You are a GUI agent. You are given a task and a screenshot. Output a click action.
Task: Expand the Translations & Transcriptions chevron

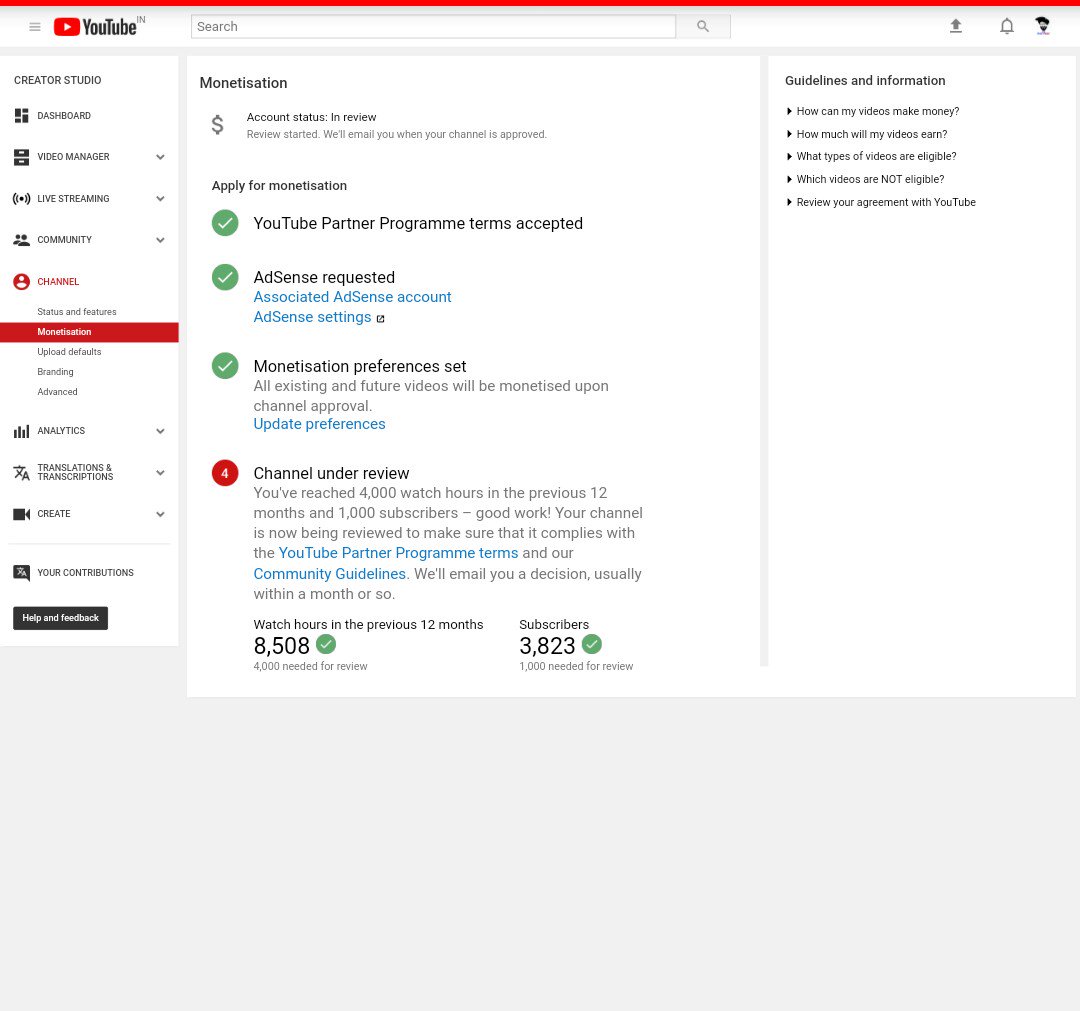click(160, 473)
